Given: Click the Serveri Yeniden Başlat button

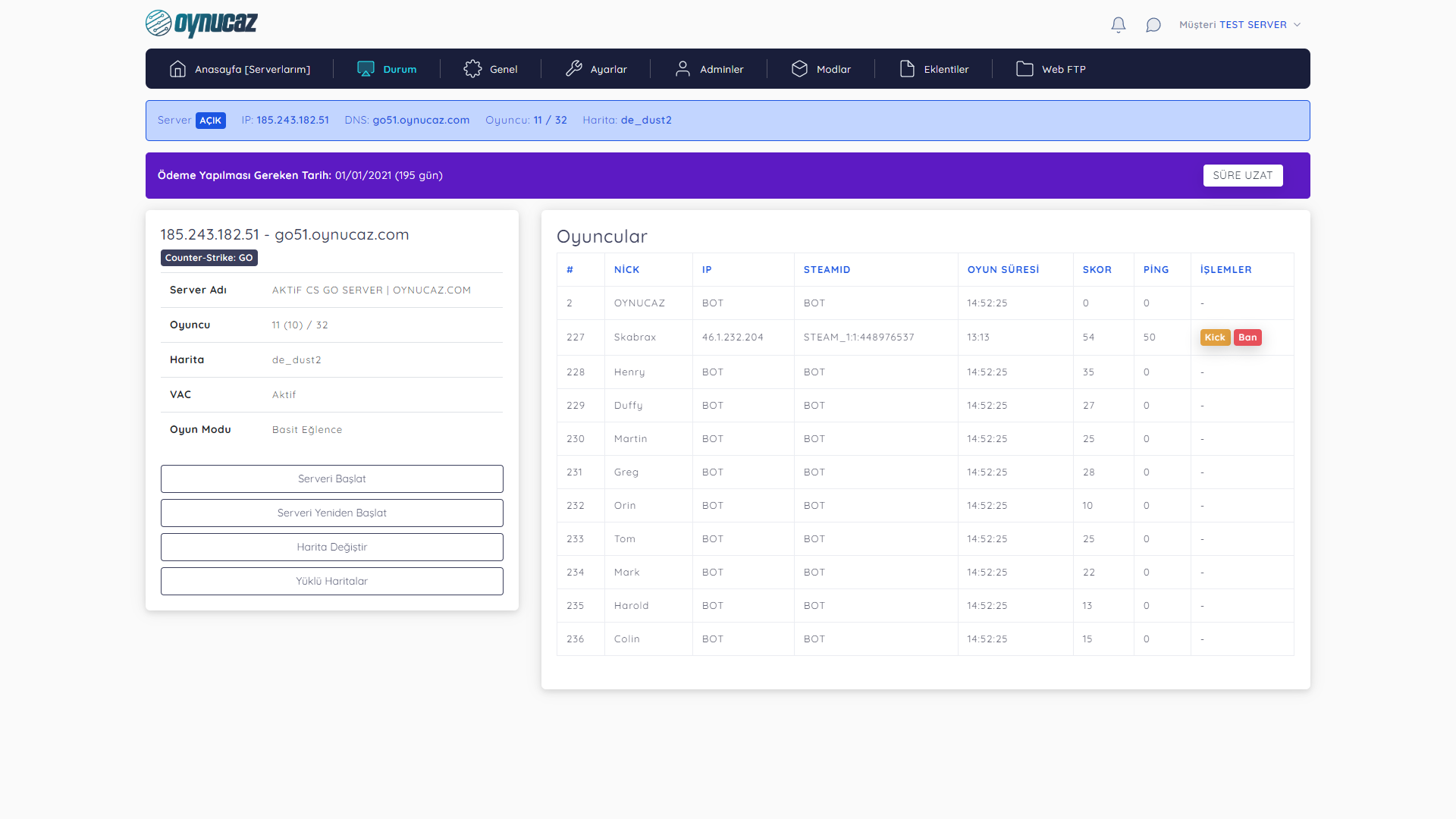Looking at the screenshot, I should [332, 513].
